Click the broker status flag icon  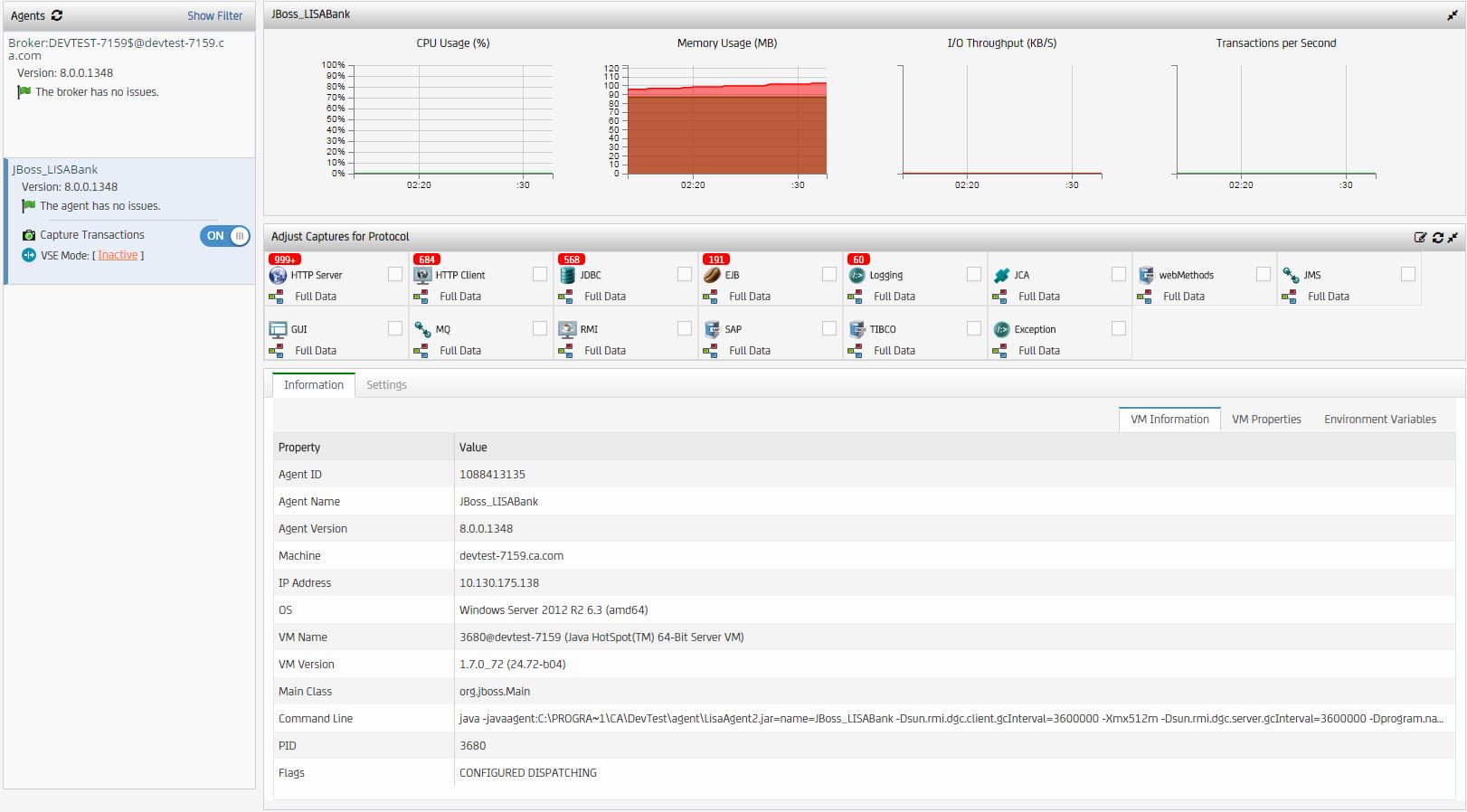pos(24,92)
